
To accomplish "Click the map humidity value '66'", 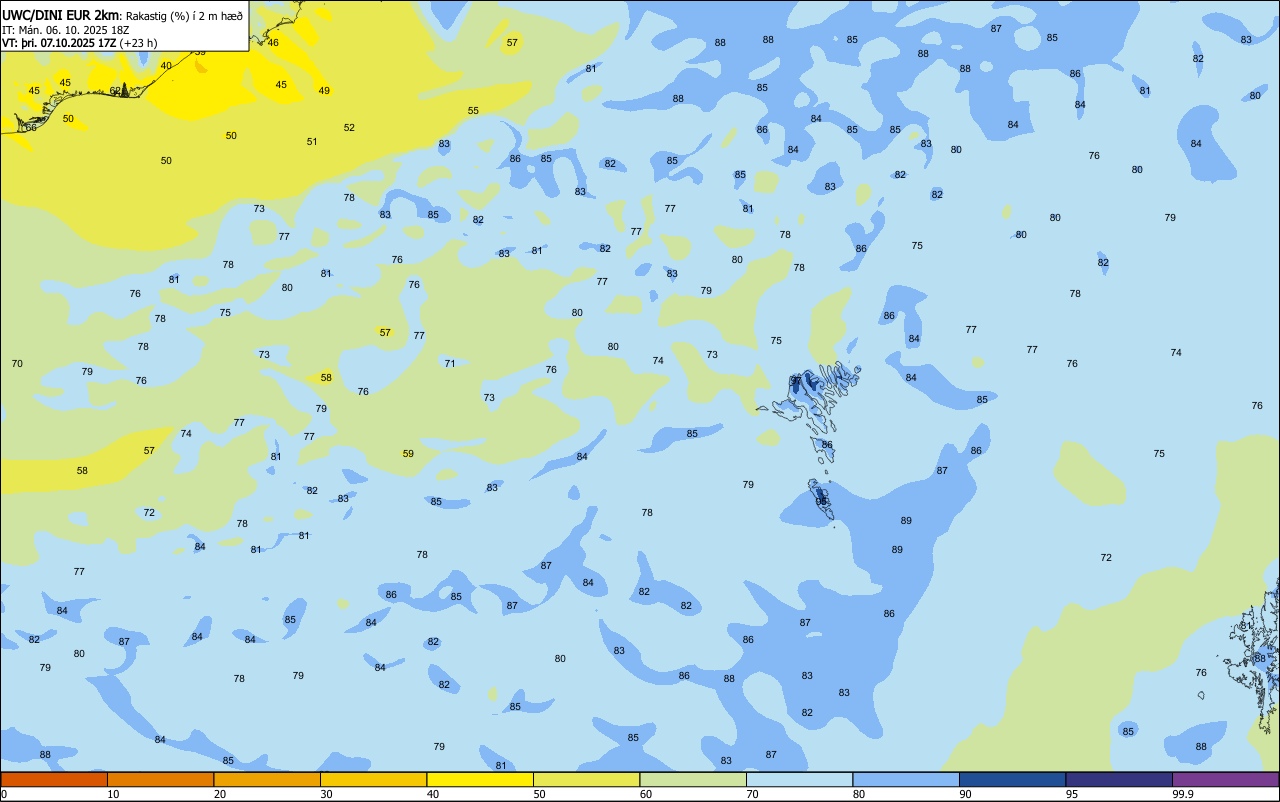I will click(31, 127).
